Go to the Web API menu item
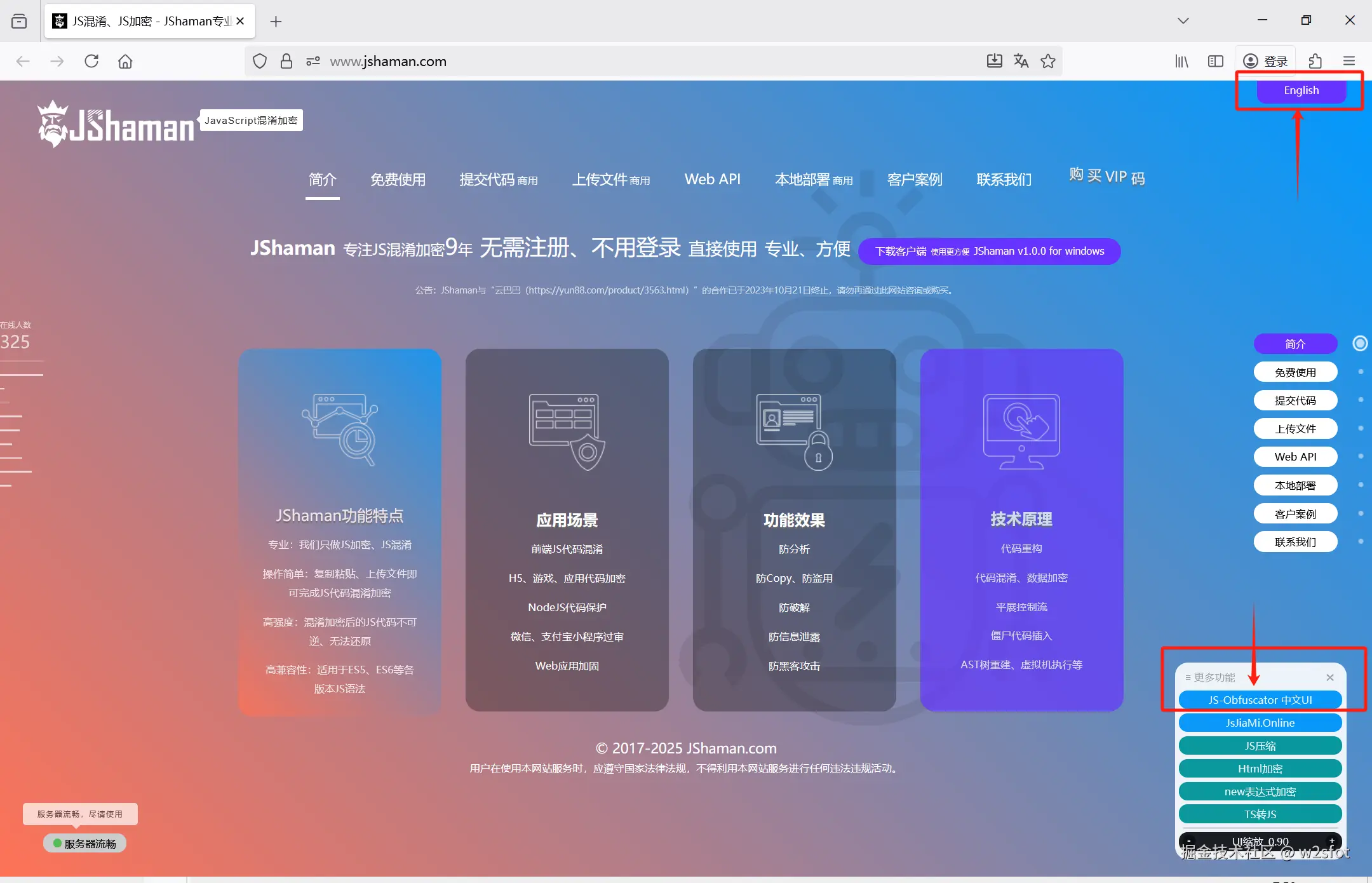Screen dimensions: 1372x883 pos(712,180)
